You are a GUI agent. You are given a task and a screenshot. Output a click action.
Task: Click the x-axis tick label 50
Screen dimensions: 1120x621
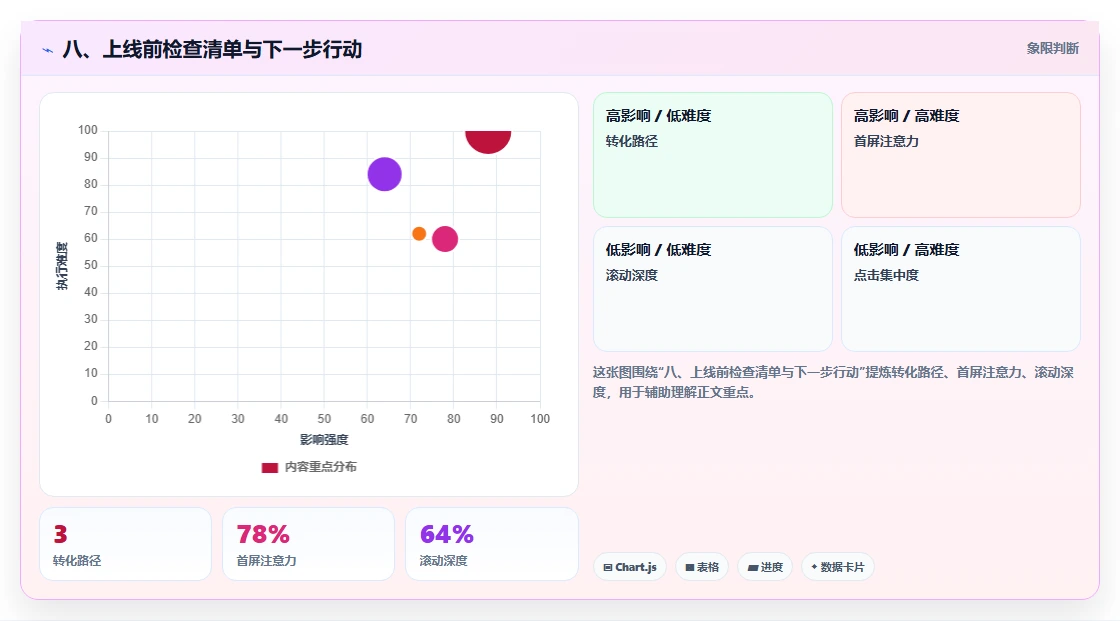coord(324,419)
